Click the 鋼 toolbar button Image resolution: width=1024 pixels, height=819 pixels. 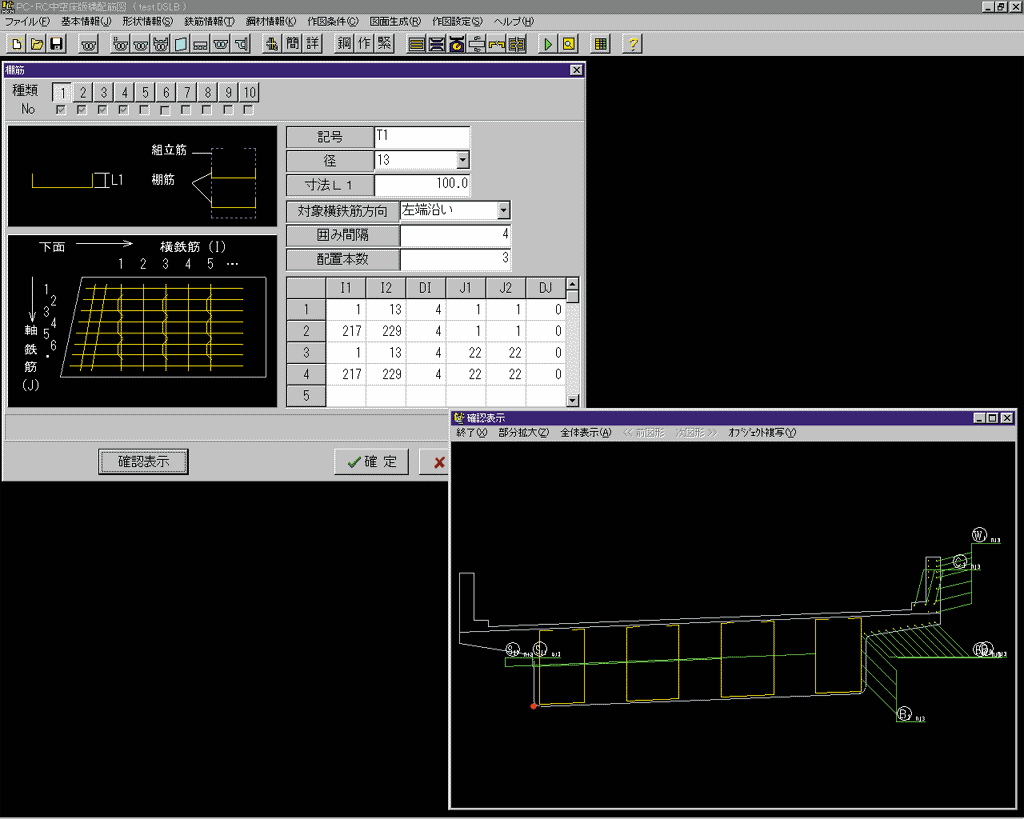[345, 44]
